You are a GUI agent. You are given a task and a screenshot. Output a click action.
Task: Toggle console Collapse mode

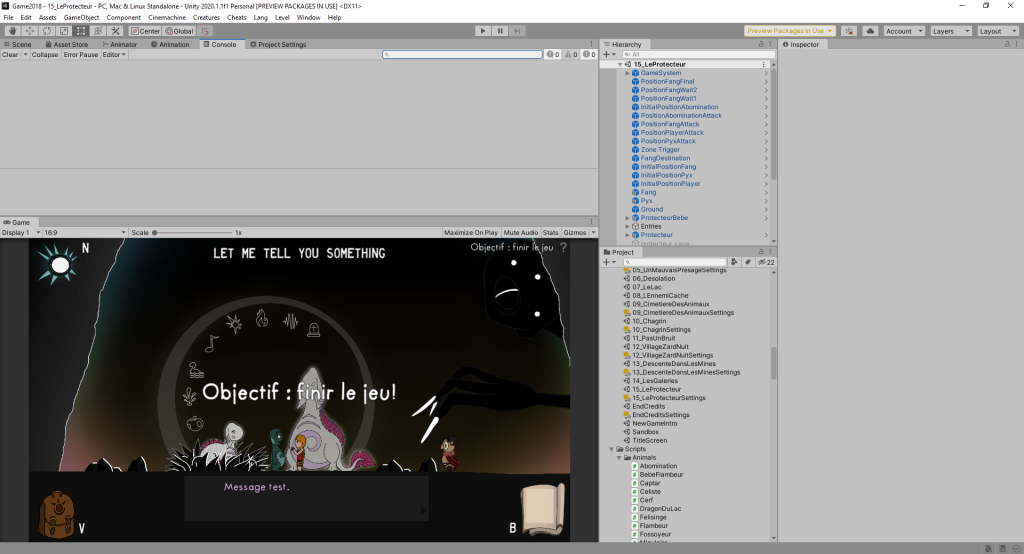44,55
